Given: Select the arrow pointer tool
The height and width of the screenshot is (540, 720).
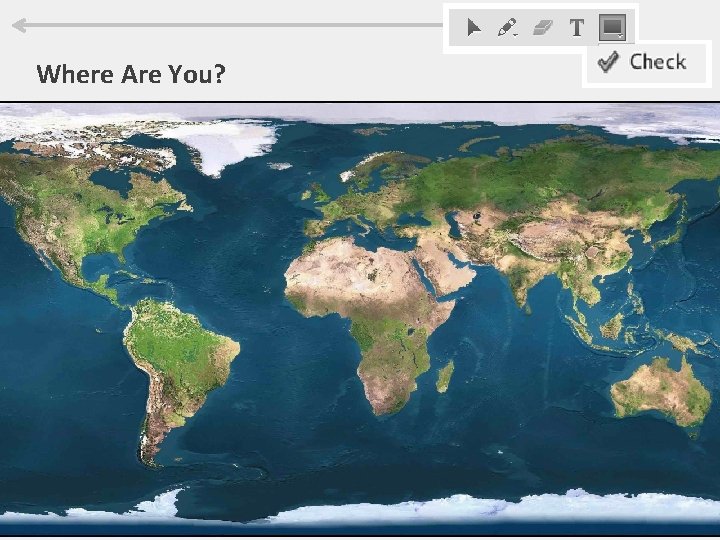Looking at the screenshot, I should coord(473,28).
